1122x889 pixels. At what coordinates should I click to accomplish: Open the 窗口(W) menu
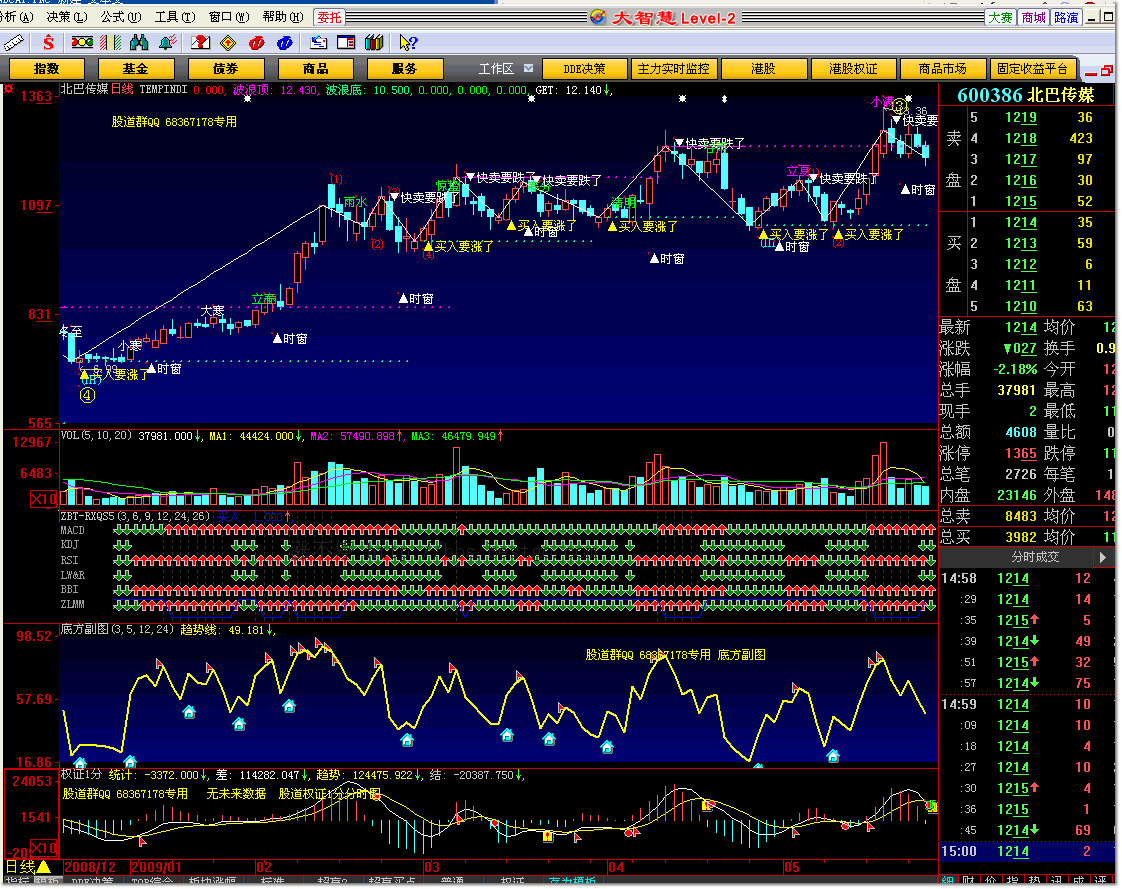click(x=229, y=17)
